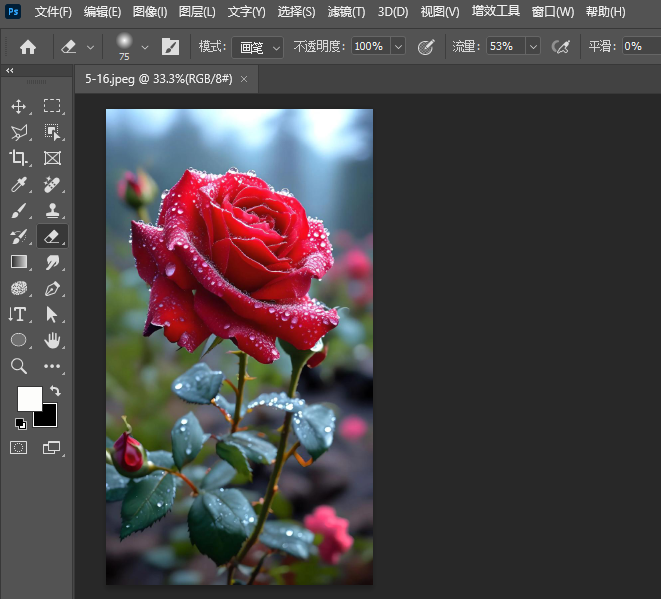Click the flow 53% field
661x599 pixels.
coord(506,46)
